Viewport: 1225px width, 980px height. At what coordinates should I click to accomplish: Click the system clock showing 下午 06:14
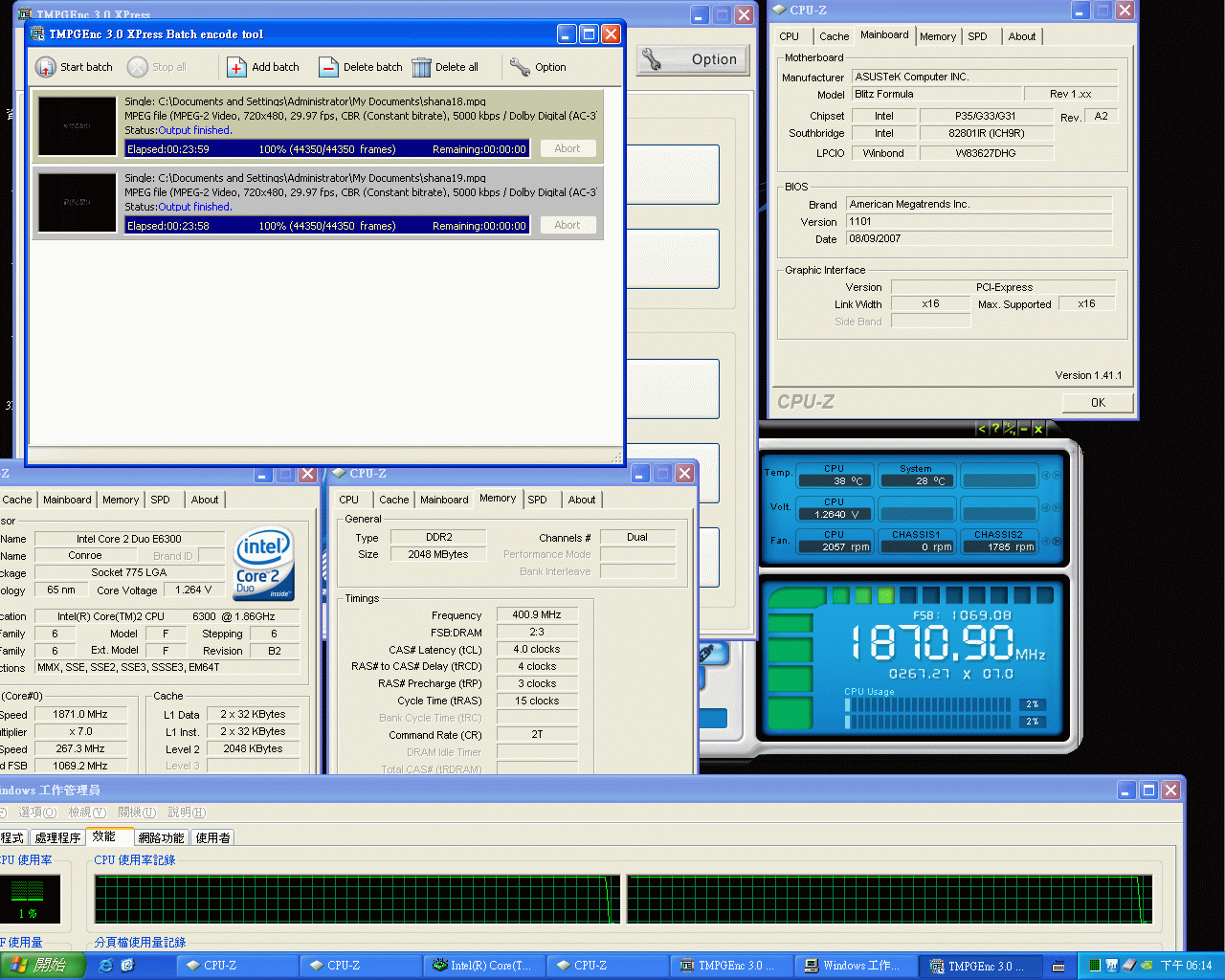pyautogui.click(x=1187, y=966)
